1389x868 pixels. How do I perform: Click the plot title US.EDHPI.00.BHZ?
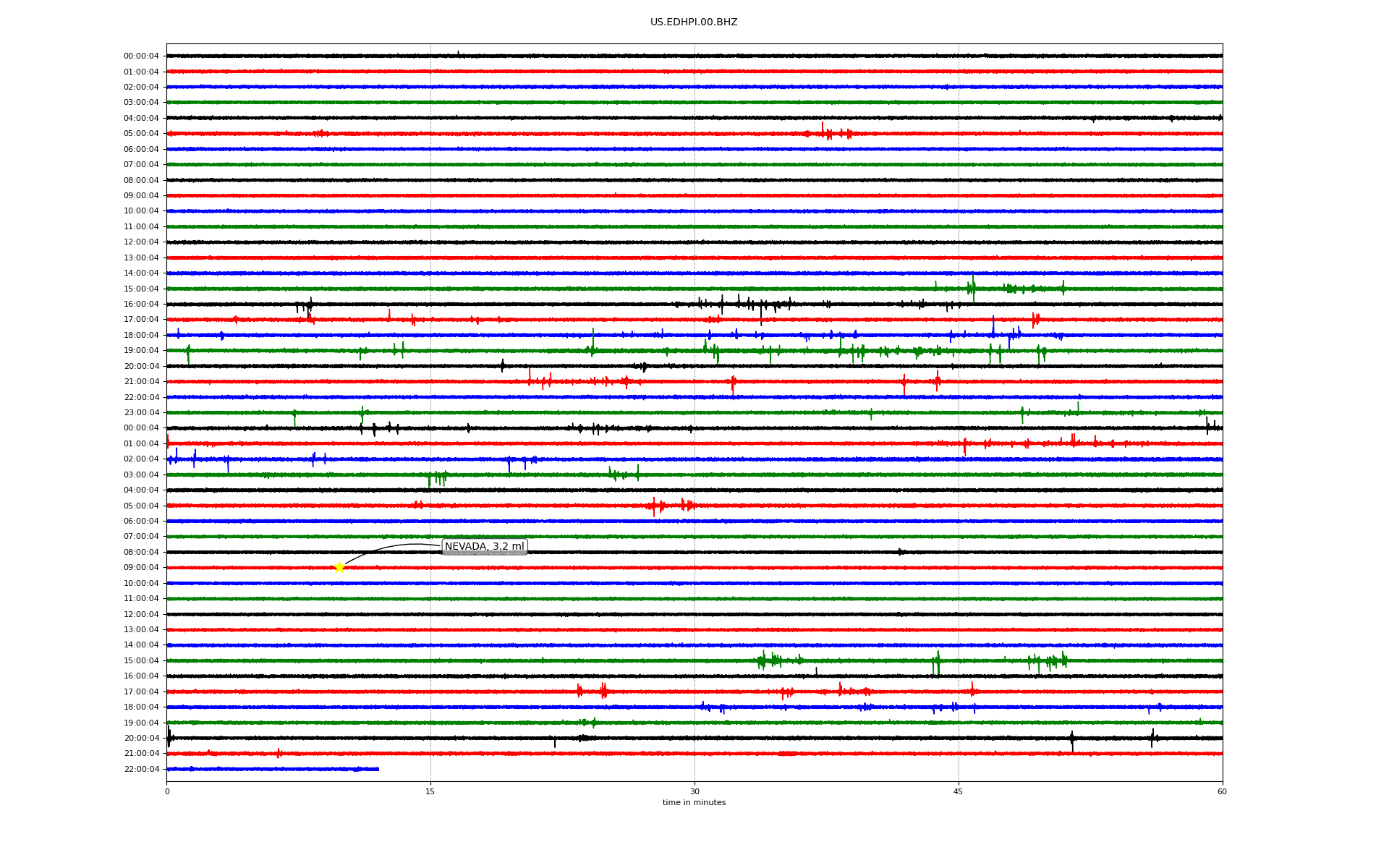click(694, 22)
